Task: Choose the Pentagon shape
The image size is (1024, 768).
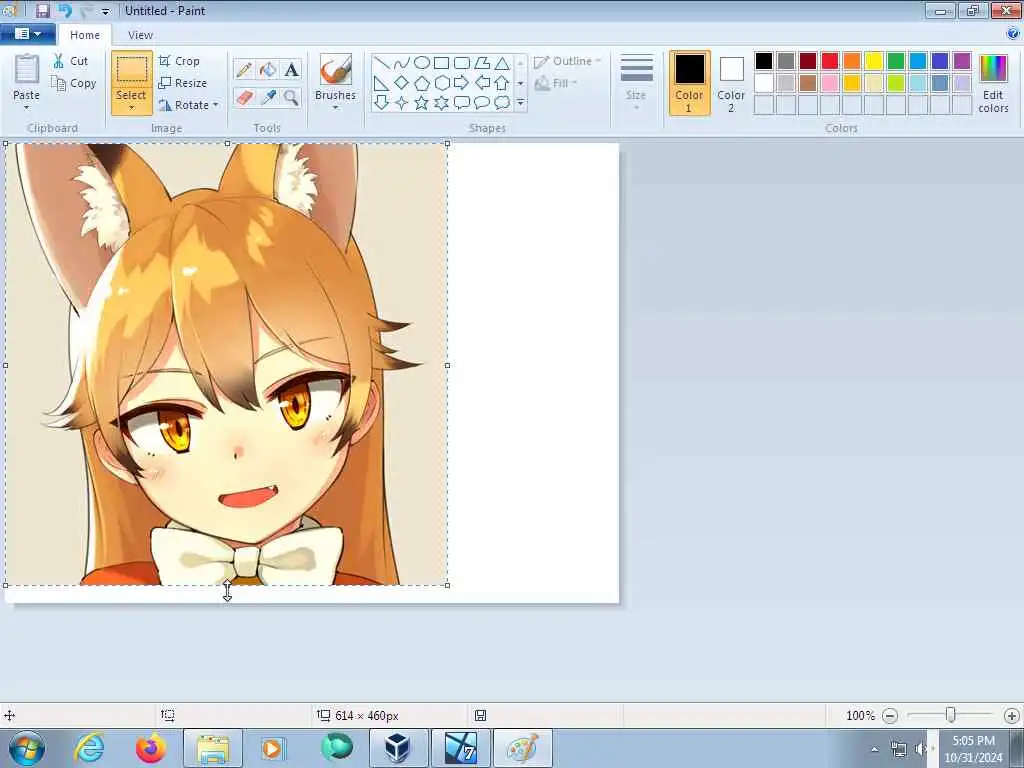Action: coord(422,83)
